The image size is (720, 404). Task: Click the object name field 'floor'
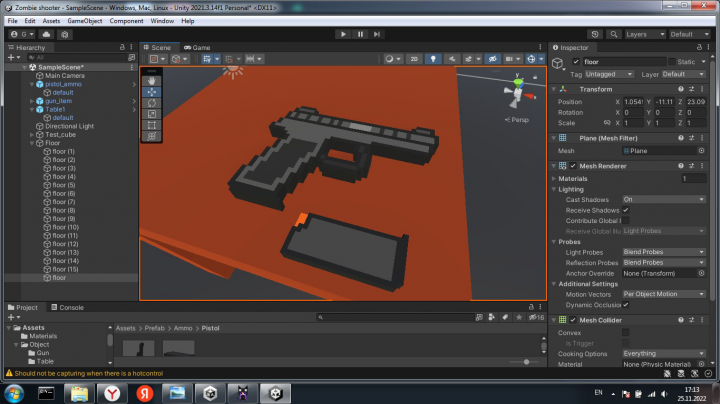click(x=624, y=62)
